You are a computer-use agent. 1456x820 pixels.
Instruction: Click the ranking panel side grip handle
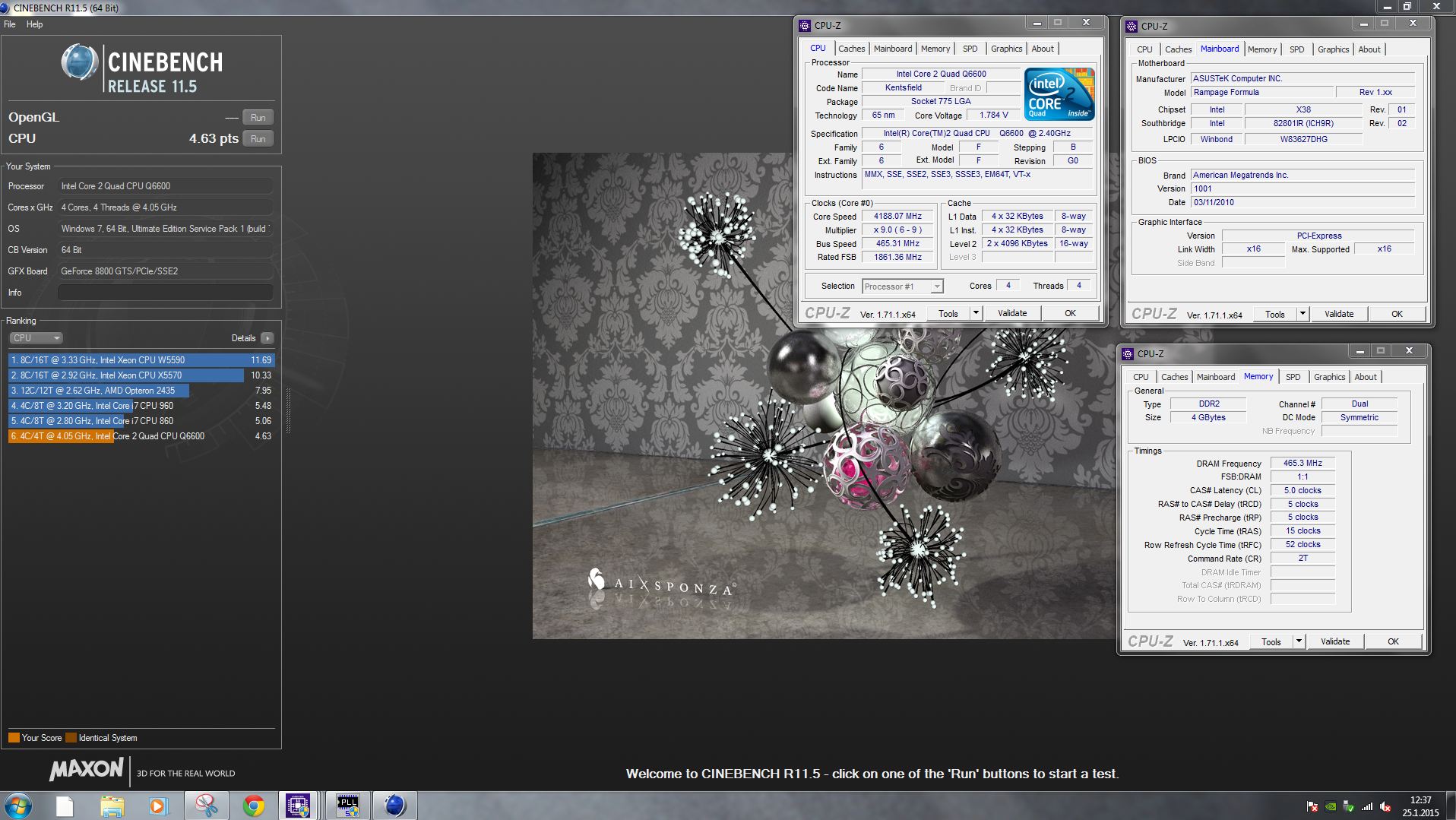click(x=288, y=410)
